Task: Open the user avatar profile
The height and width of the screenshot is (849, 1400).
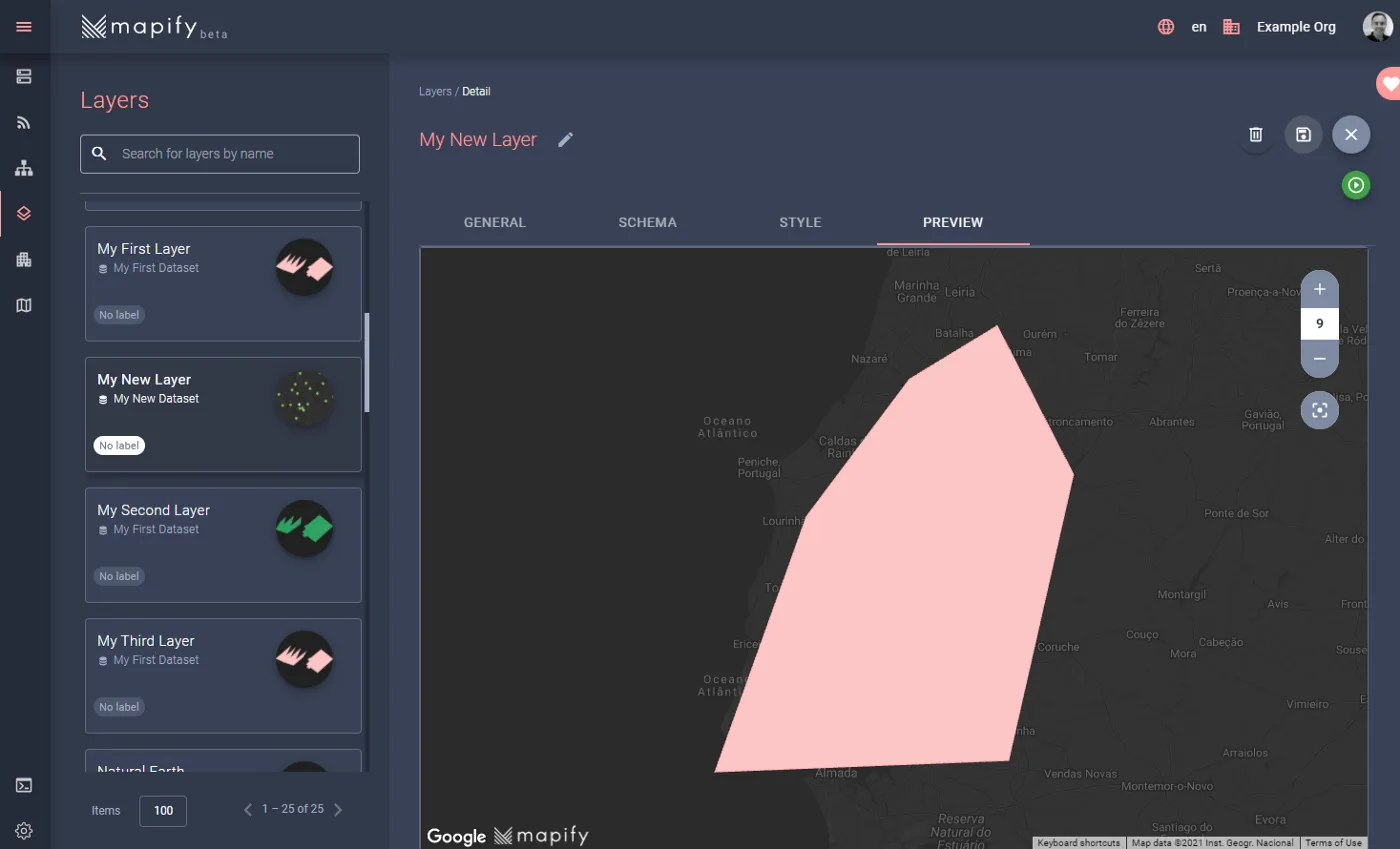Action: tap(1378, 27)
